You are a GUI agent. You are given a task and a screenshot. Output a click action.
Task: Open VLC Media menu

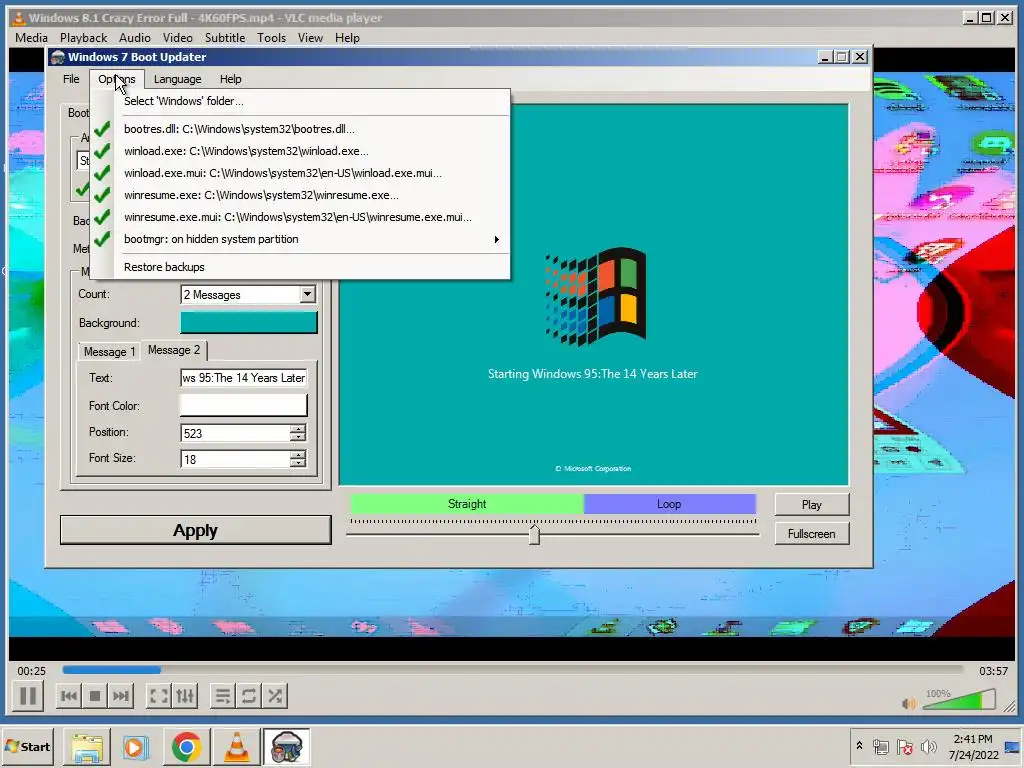click(x=31, y=38)
